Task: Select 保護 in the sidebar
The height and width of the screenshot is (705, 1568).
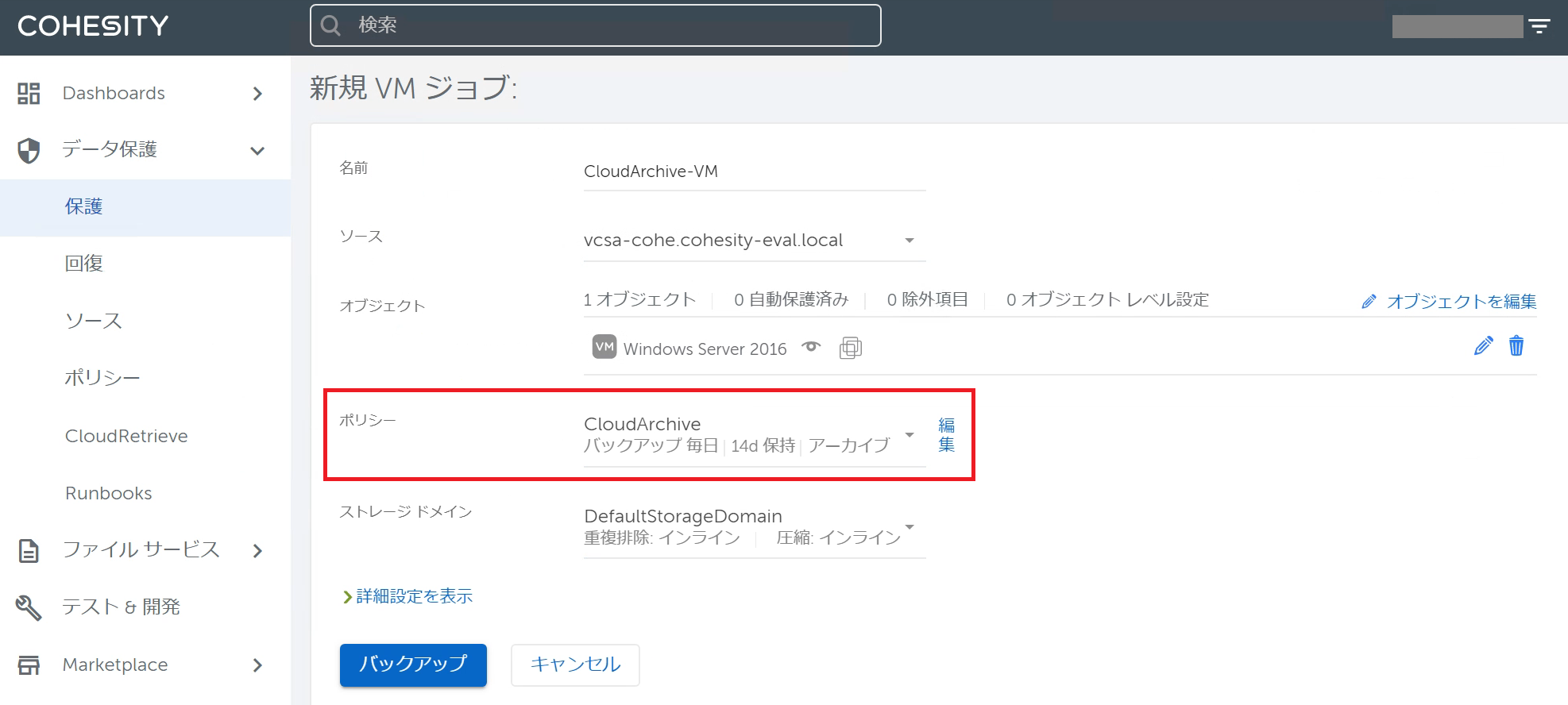Action: pyautogui.click(x=145, y=207)
